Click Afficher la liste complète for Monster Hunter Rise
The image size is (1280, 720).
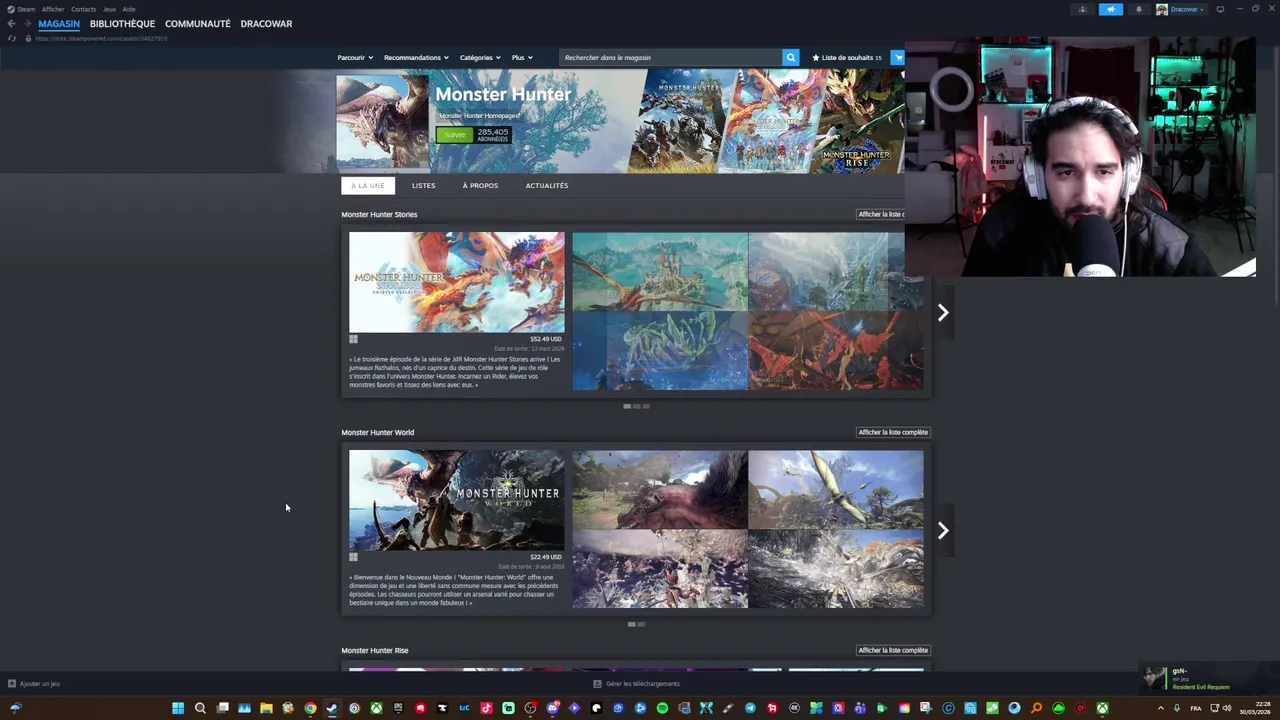click(893, 650)
